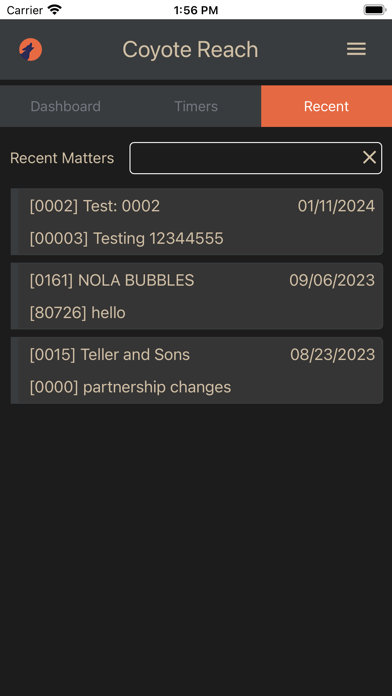Switch to the Dashboard tab
The height and width of the screenshot is (696, 392).
65,107
